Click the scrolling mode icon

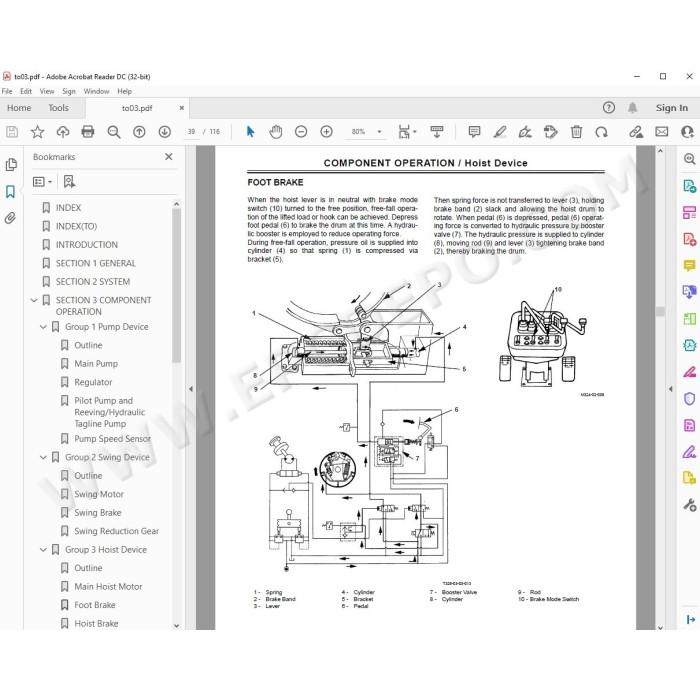pos(437,132)
